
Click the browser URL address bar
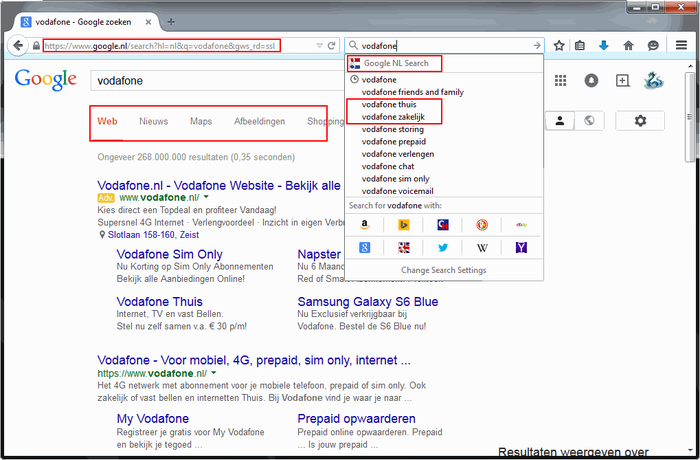[x=179, y=46]
